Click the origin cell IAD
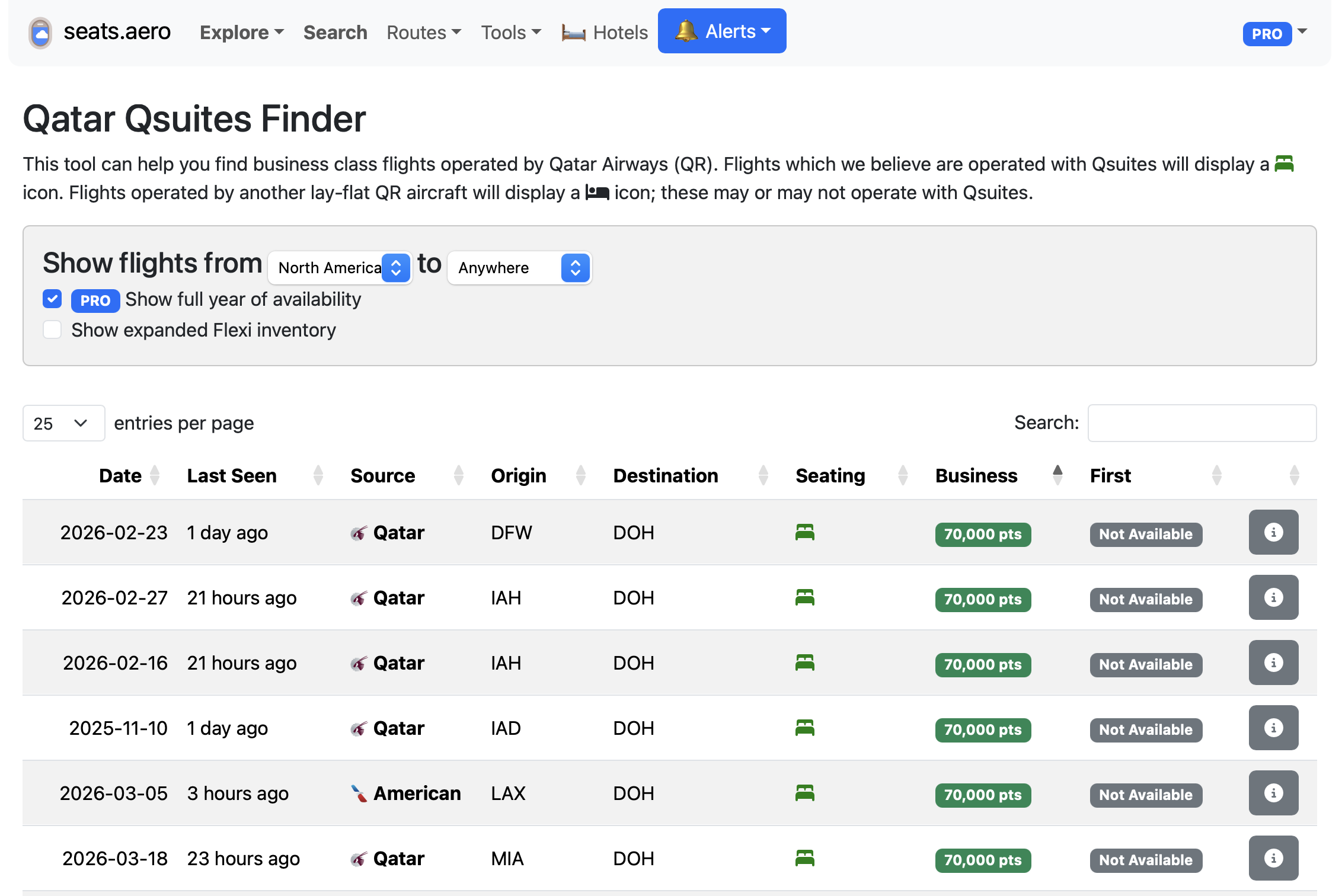Image resolution: width=1342 pixels, height=896 pixels. click(x=506, y=728)
